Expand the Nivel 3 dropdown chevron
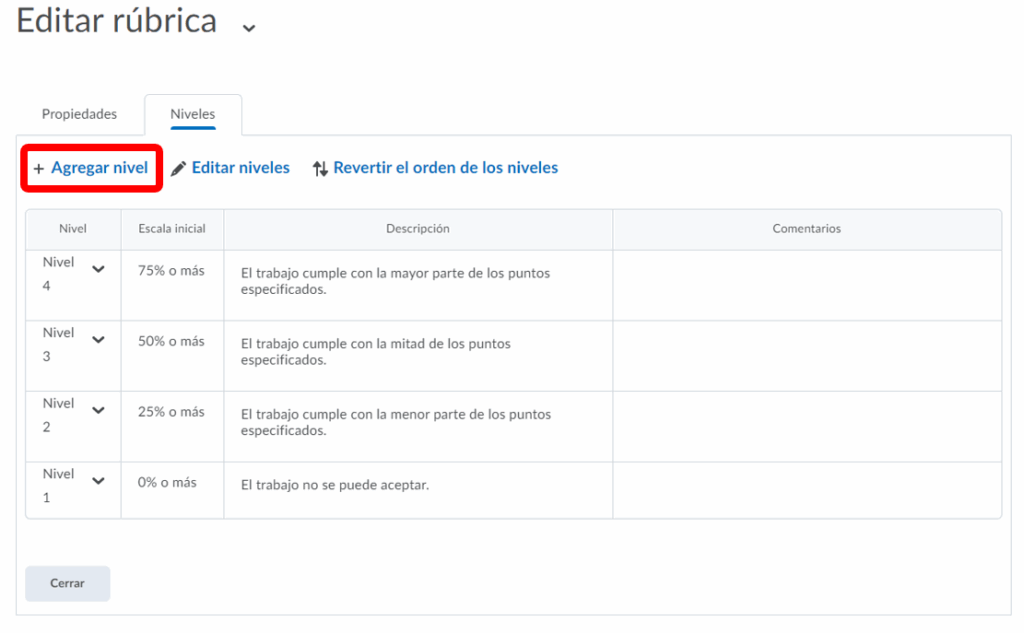Screen dimensions: 1024x633 point(98,340)
